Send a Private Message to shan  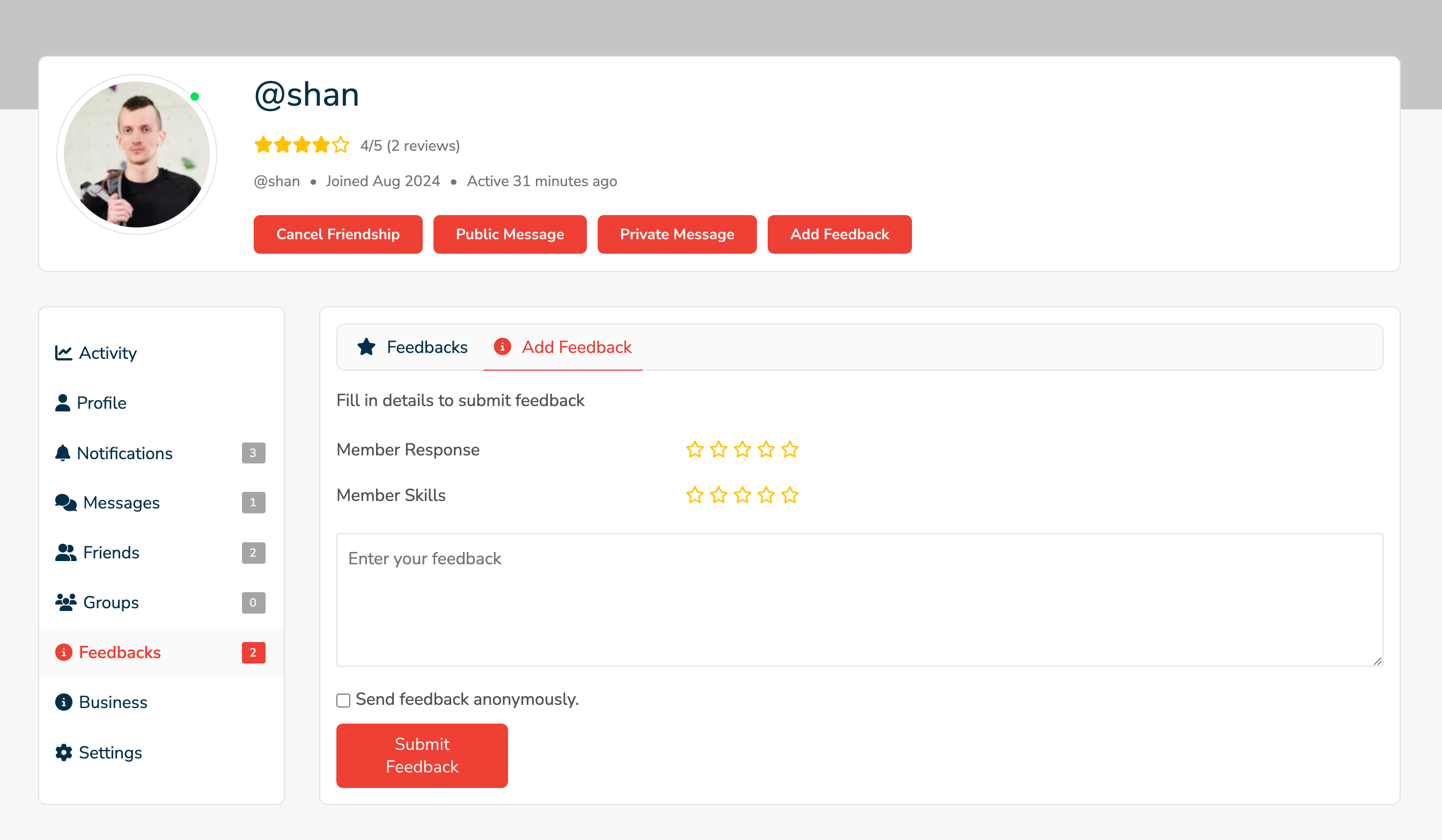676,234
